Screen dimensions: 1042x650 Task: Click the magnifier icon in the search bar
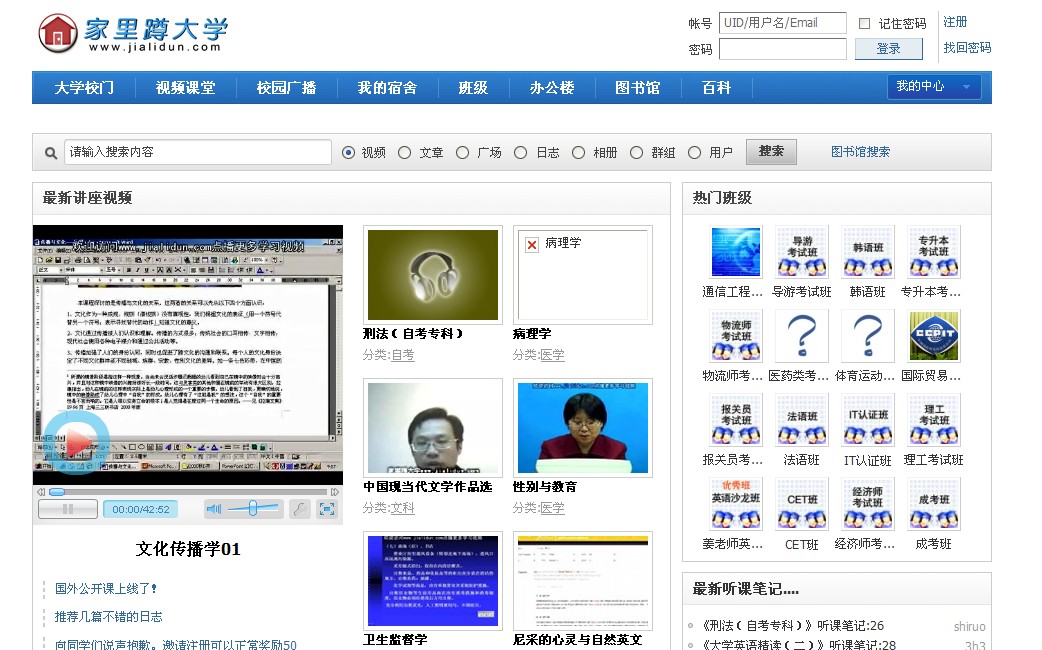[x=50, y=152]
